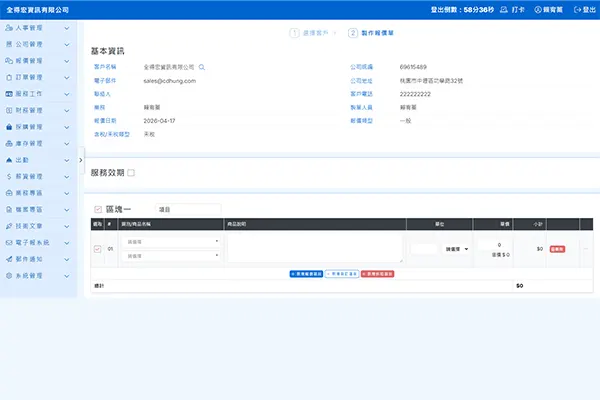The width and height of the screenshot is (600, 400).
Task: Click the blue add button below the table
Action: [306, 274]
